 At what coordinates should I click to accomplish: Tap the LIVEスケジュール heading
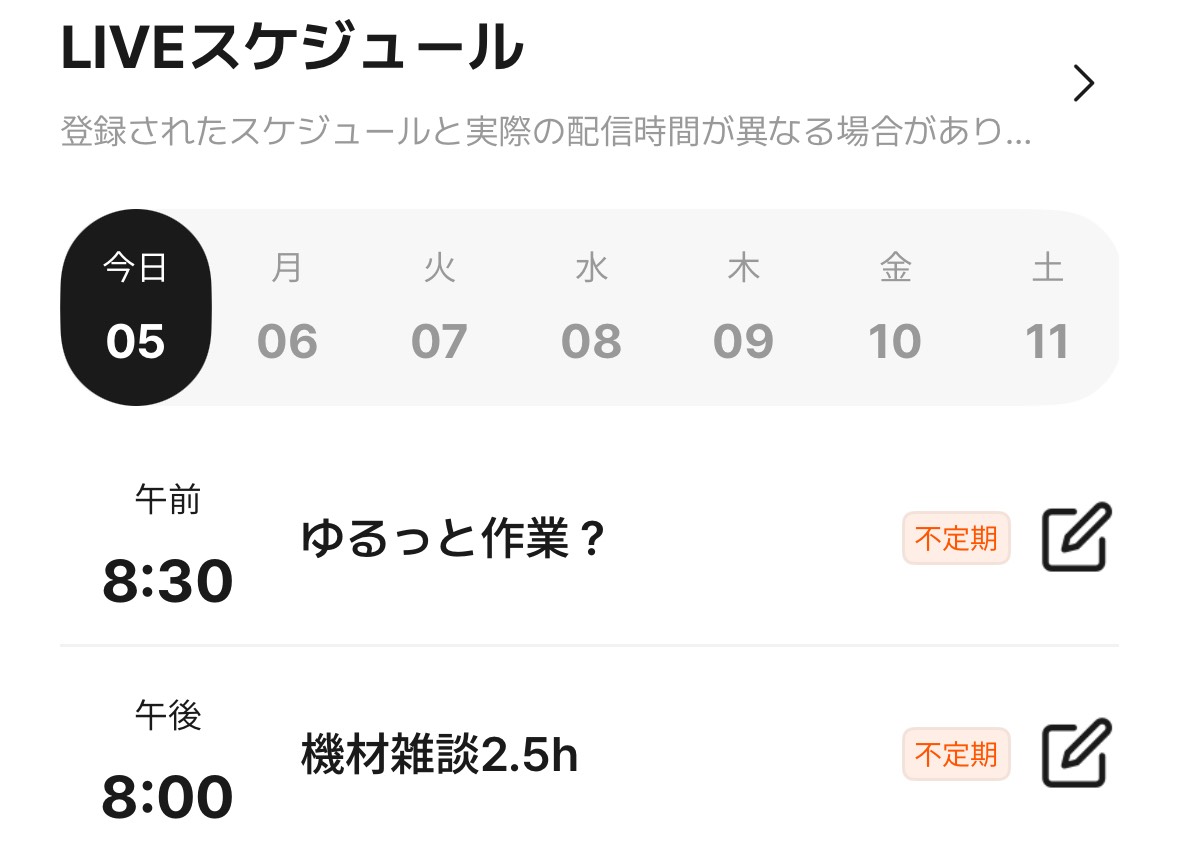point(292,48)
